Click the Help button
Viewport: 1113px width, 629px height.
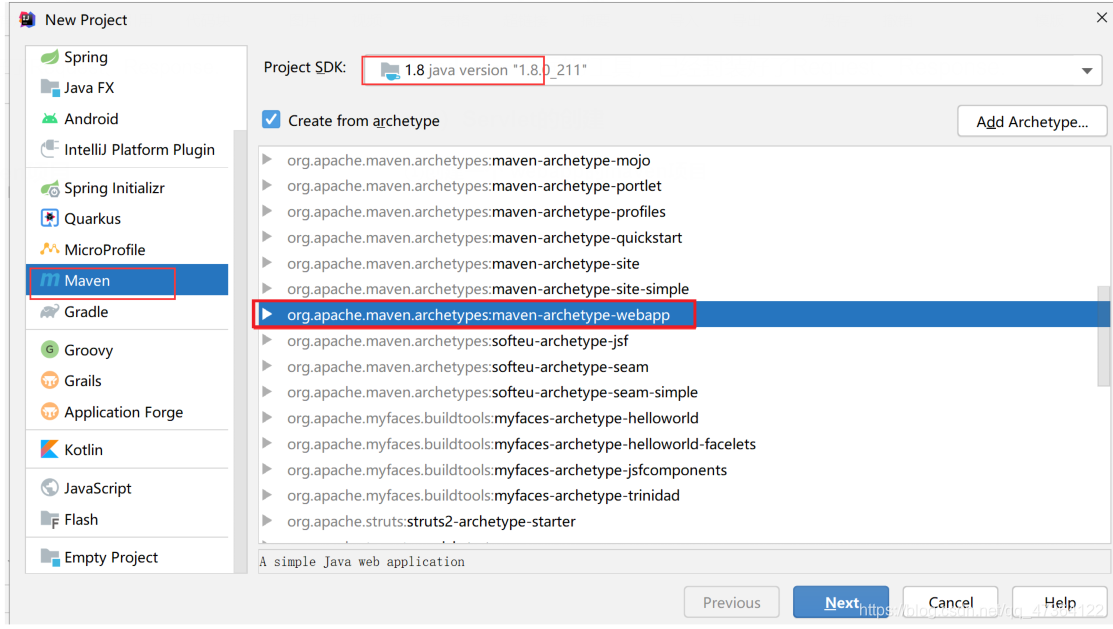(x=1060, y=602)
